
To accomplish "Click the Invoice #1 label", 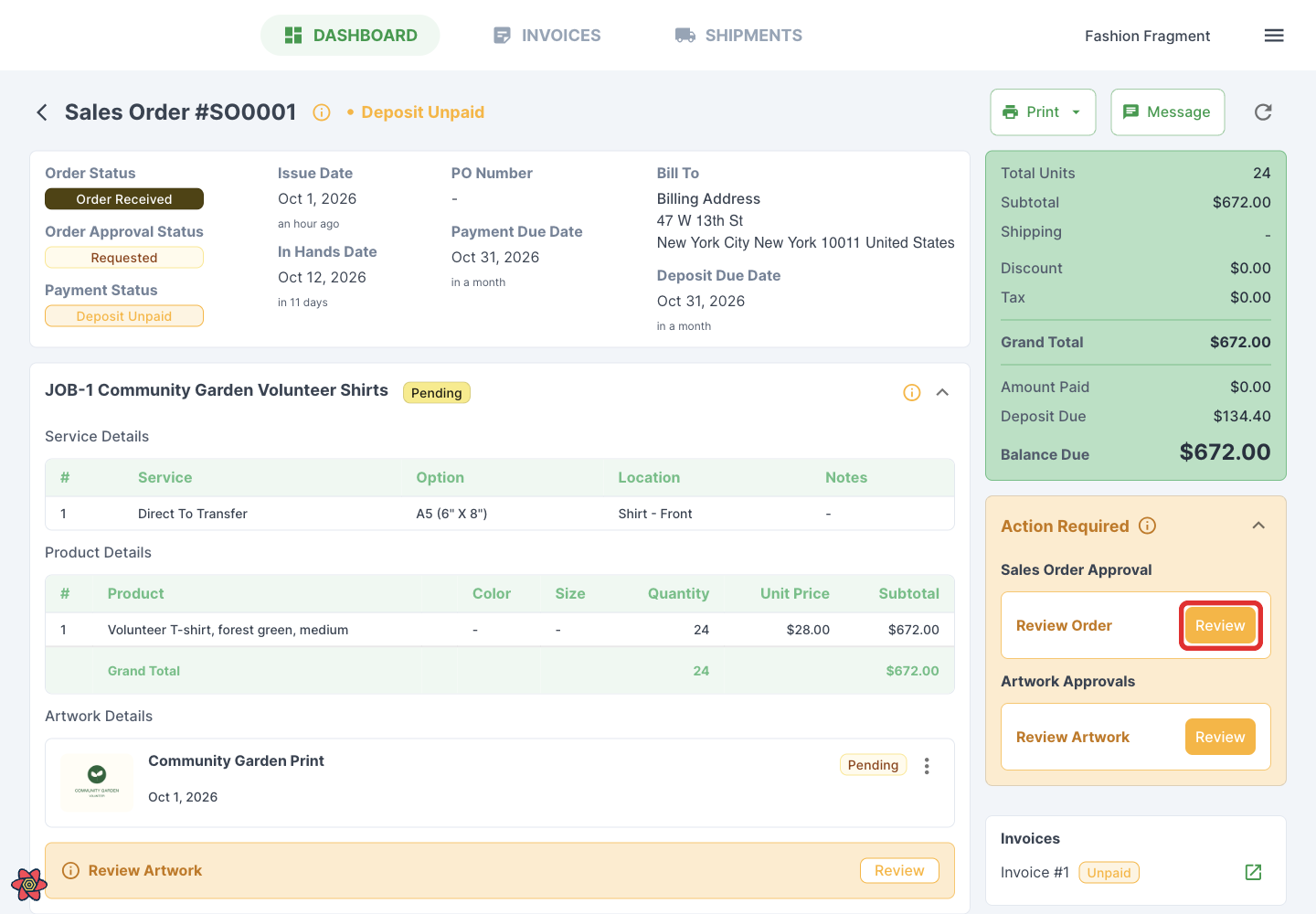I will click(1035, 872).
